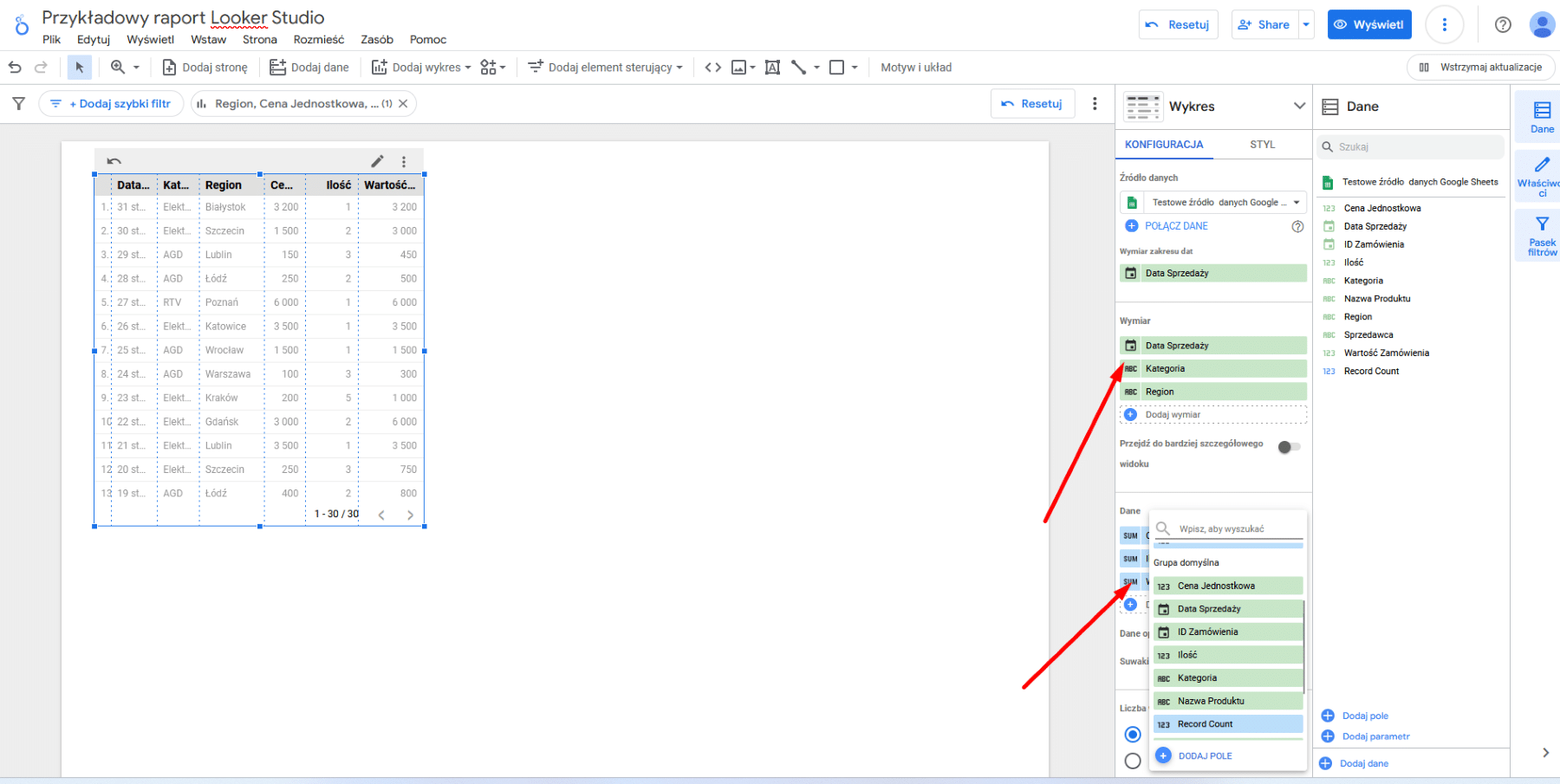Screen dimensions: 1560x784
Task: Click embed URL code icon
Action: pos(712,67)
